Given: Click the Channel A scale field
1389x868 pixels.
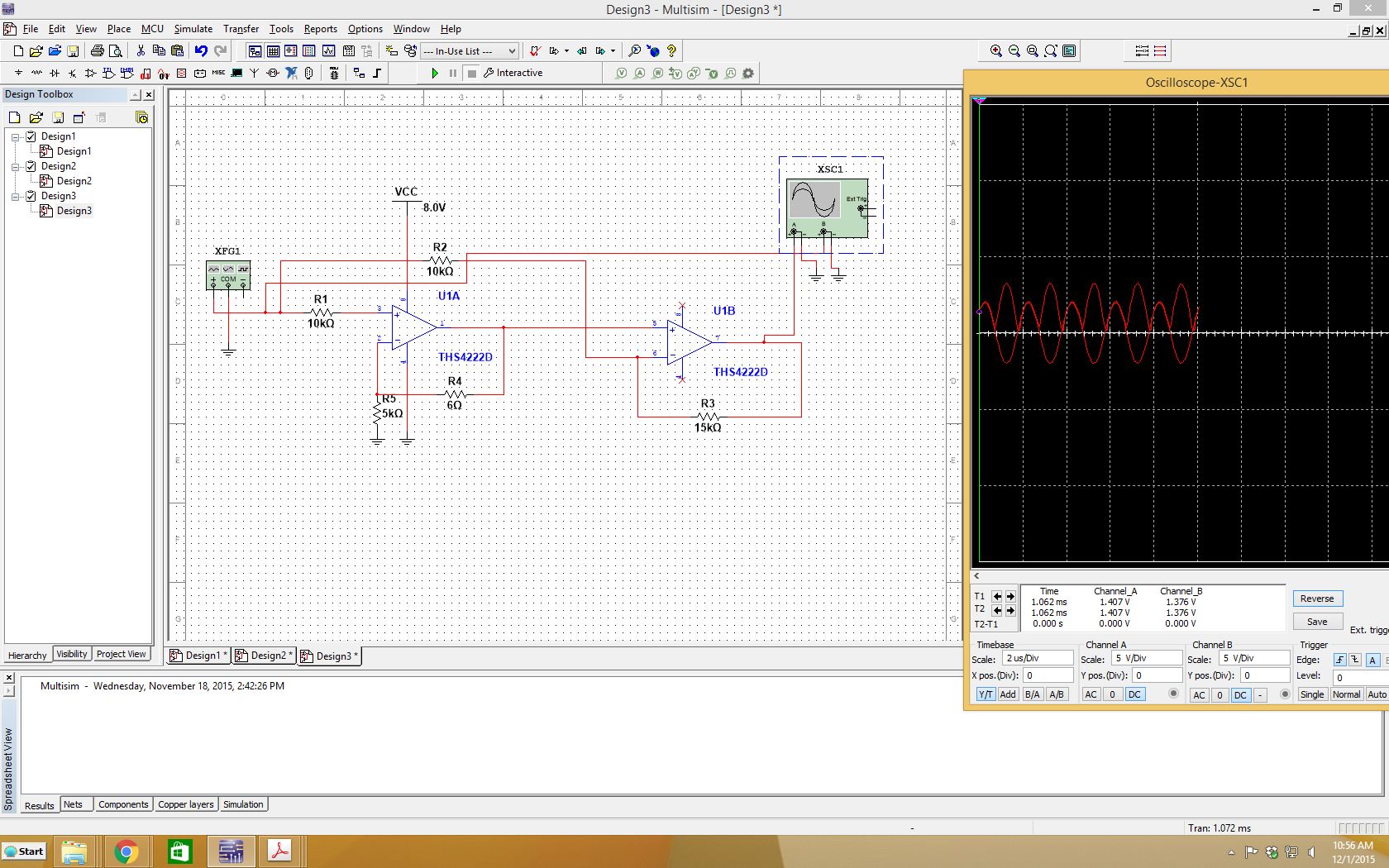Looking at the screenshot, I should [x=1147, y=659].
